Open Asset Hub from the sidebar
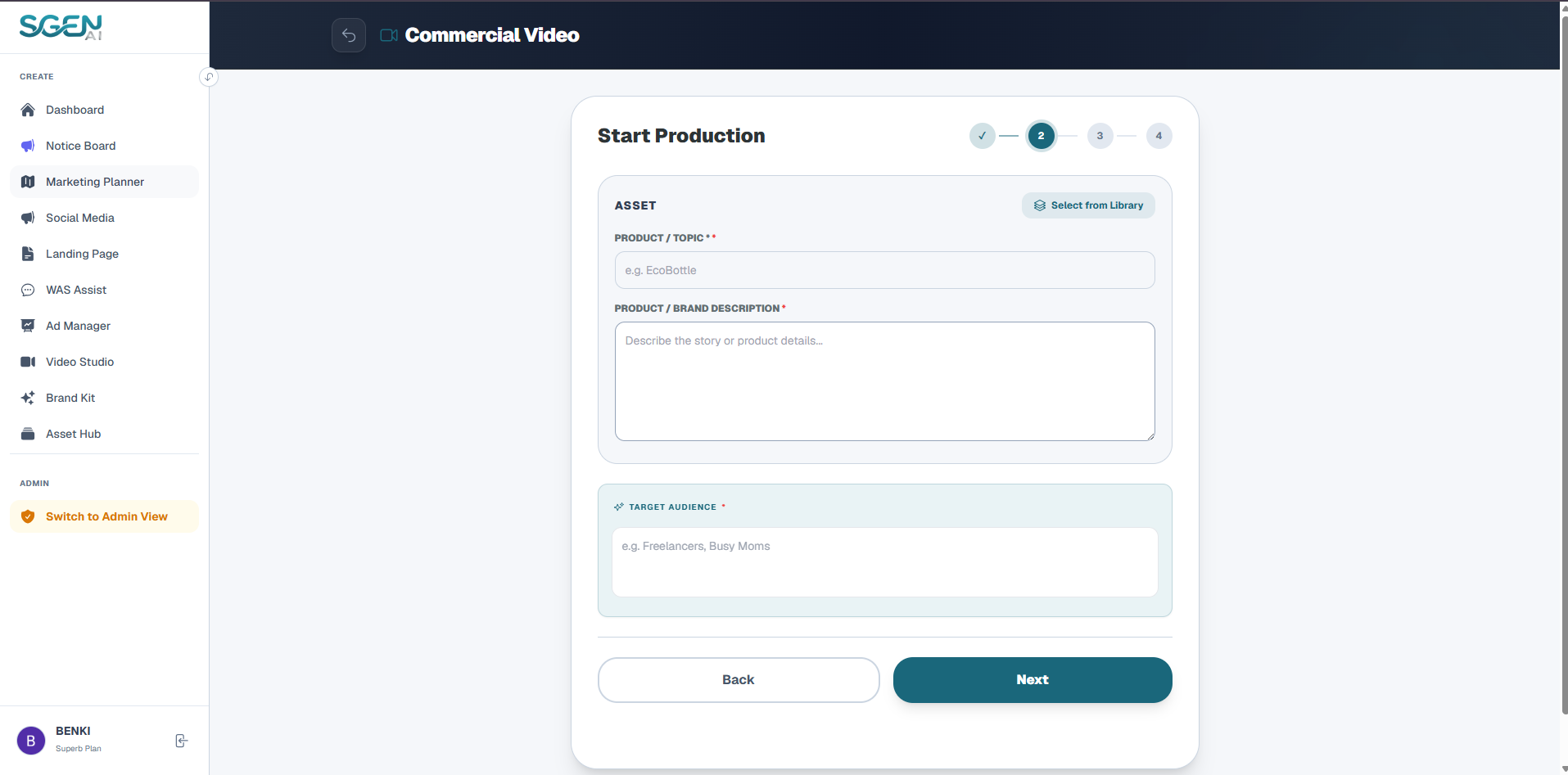 coord(104,434)
